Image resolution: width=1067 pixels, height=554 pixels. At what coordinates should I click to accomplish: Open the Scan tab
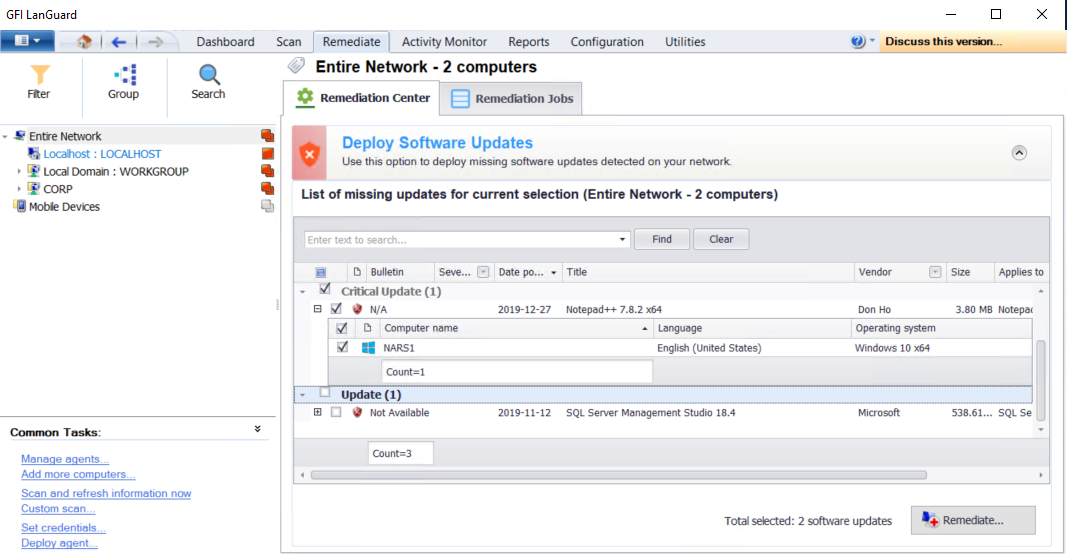coord(289,42)
